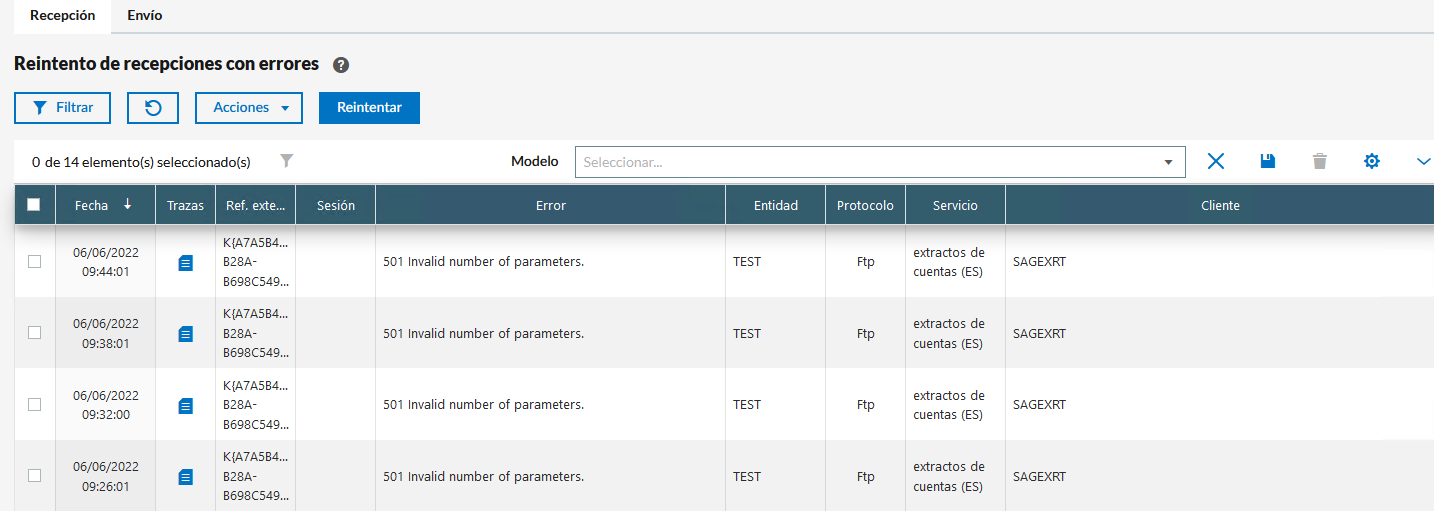Toggle the select-all header checkbox

[x=34, y=205]
